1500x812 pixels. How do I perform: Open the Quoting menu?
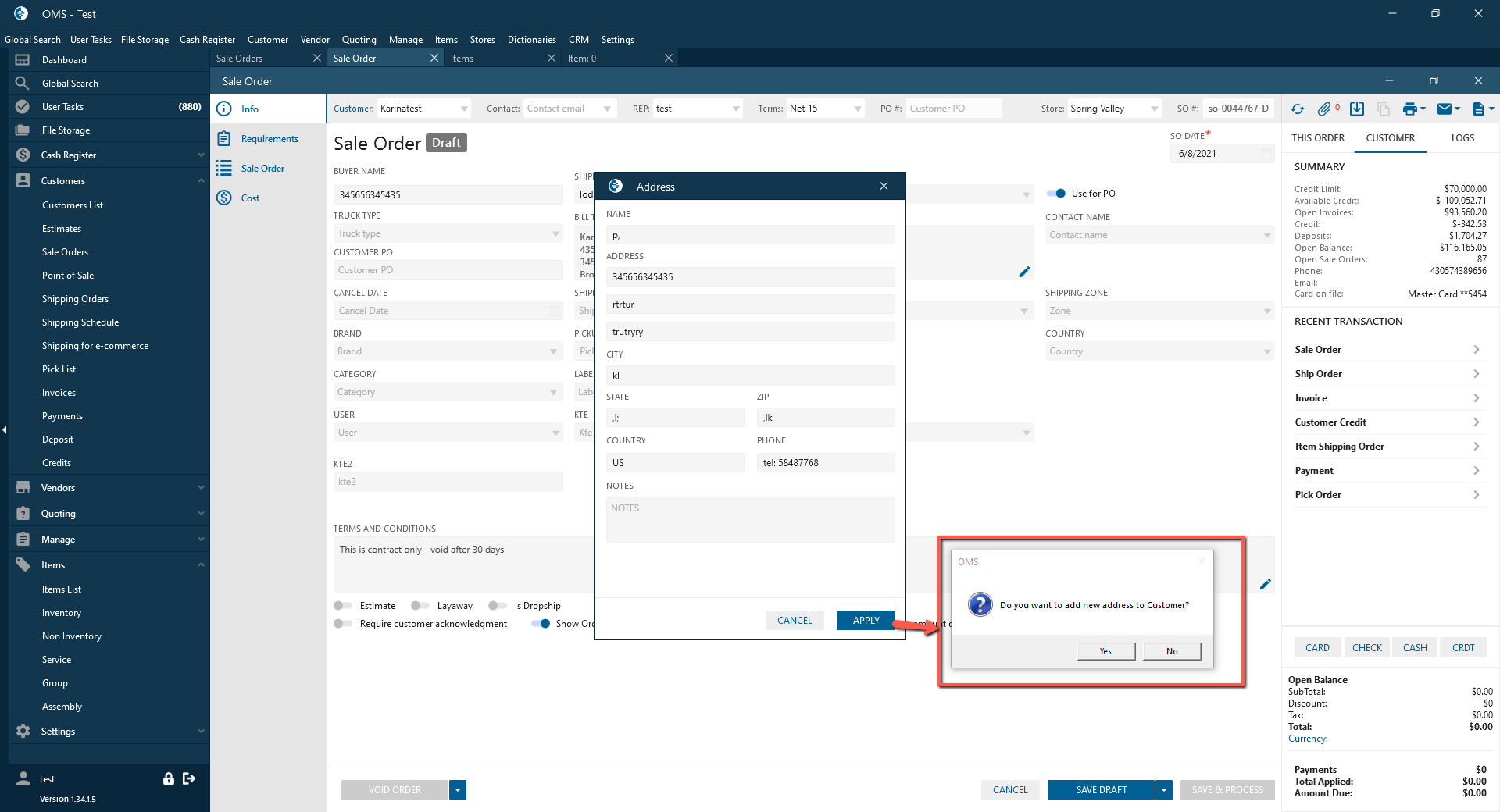tap(359, 40)
